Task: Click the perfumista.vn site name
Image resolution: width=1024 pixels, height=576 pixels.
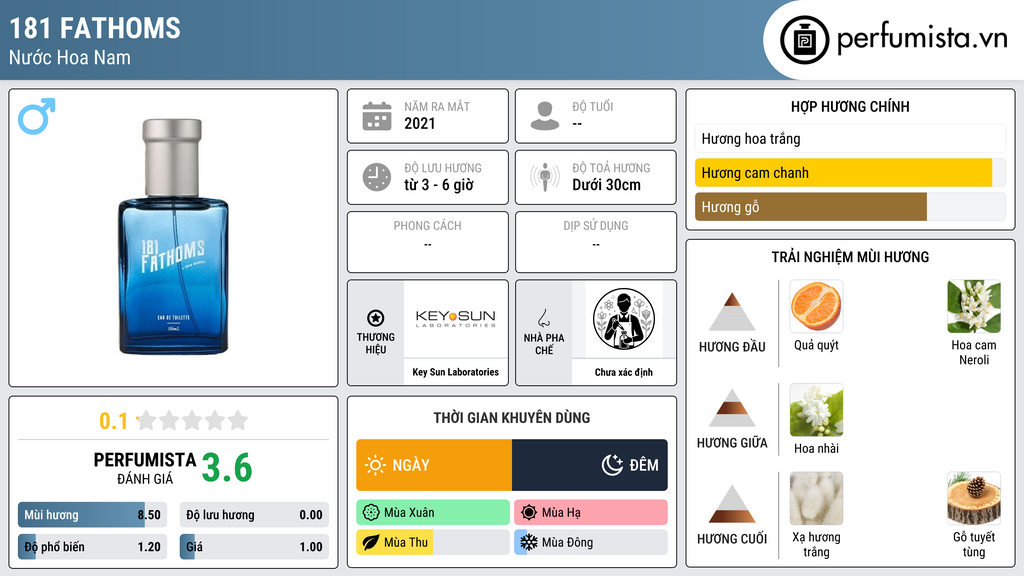Action: [x=922, y=39]
